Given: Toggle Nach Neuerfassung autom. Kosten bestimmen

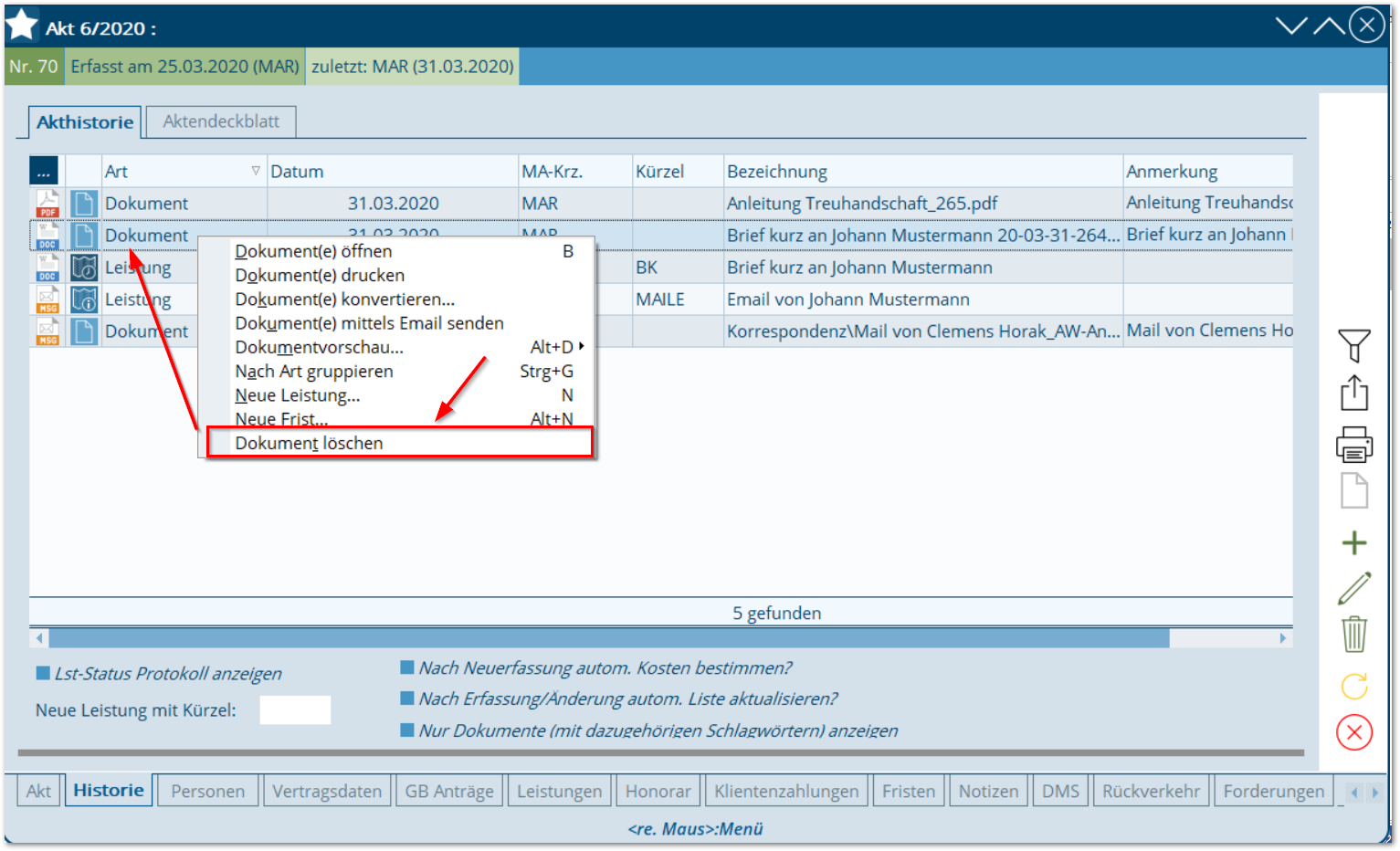Looking at the screenshot, I should (407, 667).
